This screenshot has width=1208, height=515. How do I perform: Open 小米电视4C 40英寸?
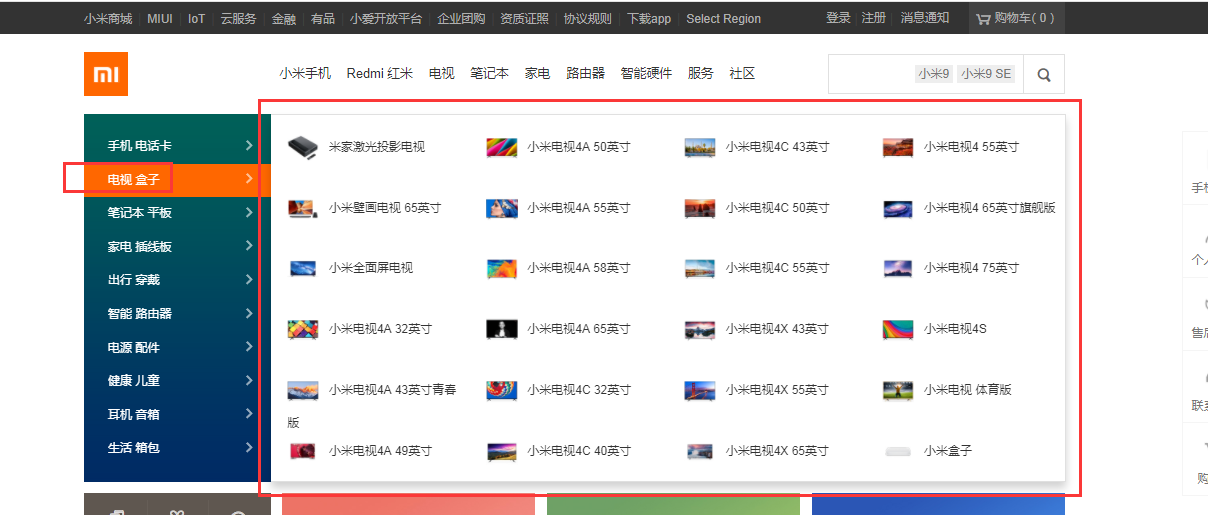click(579, 451)
